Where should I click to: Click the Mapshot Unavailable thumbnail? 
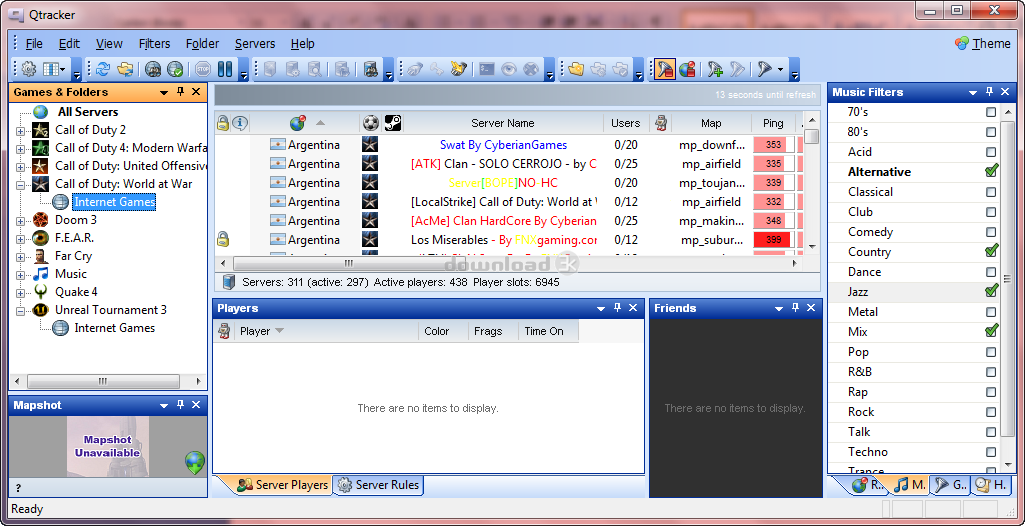[108, 446]
